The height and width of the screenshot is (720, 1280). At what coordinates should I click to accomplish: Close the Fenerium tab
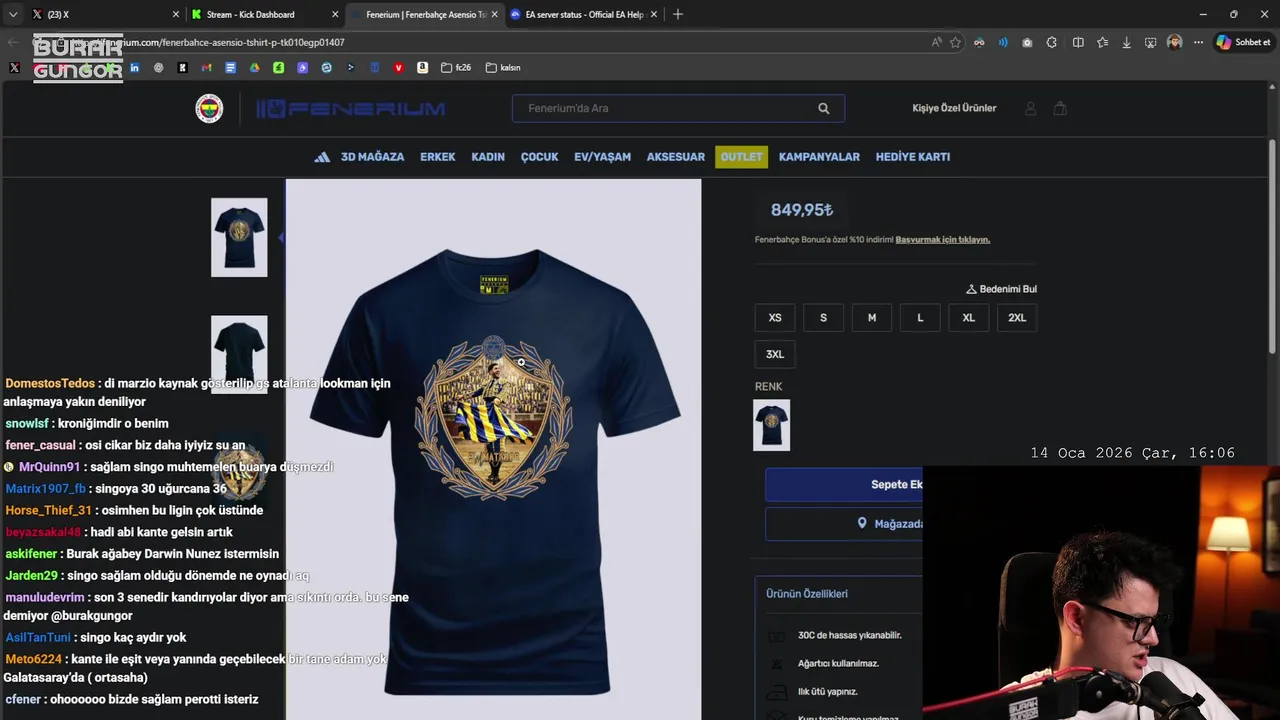click(495, 15)
